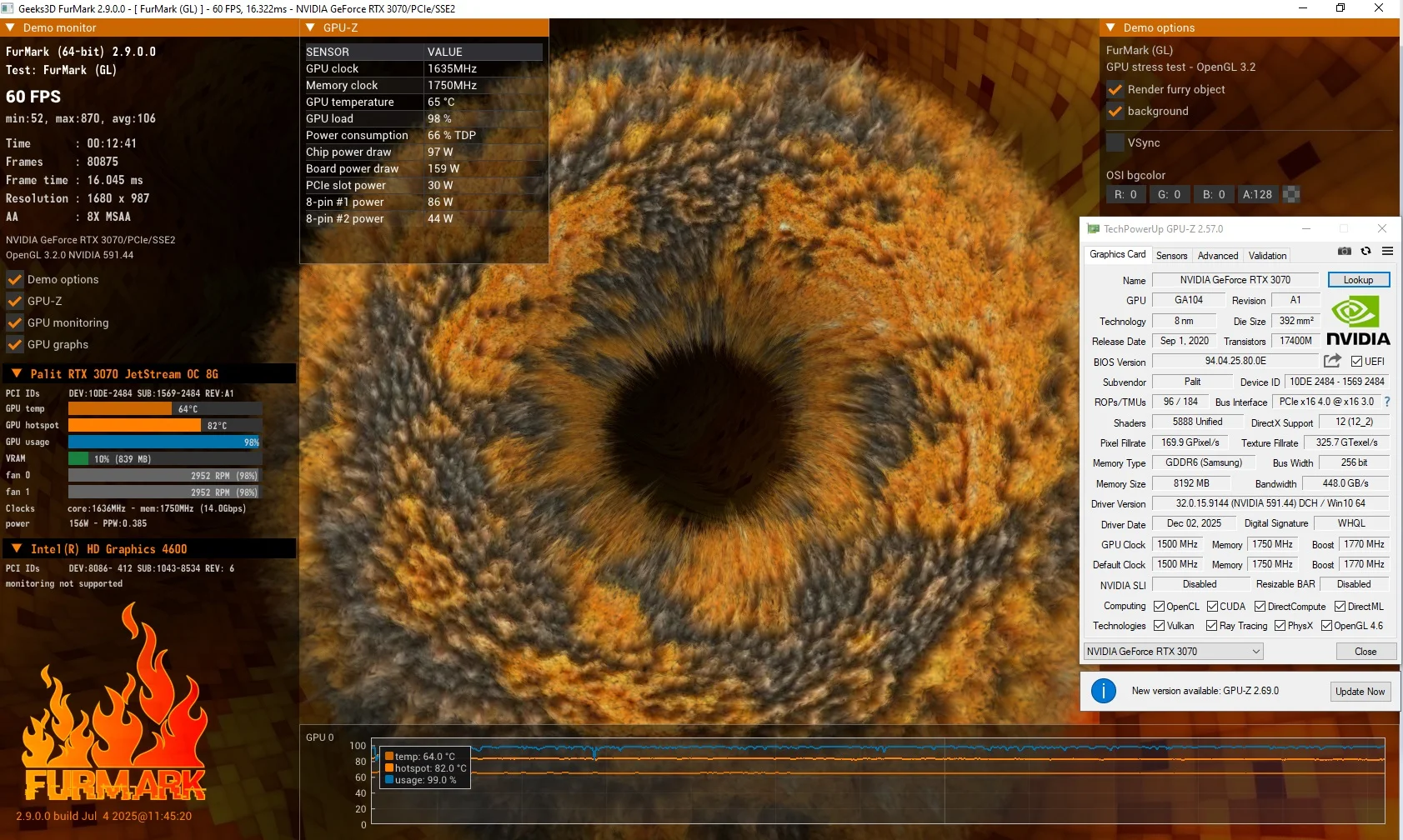1403x840 pixels.
Task: Collapse the Intel HD Graphics 4600 section
Action: 17,548
